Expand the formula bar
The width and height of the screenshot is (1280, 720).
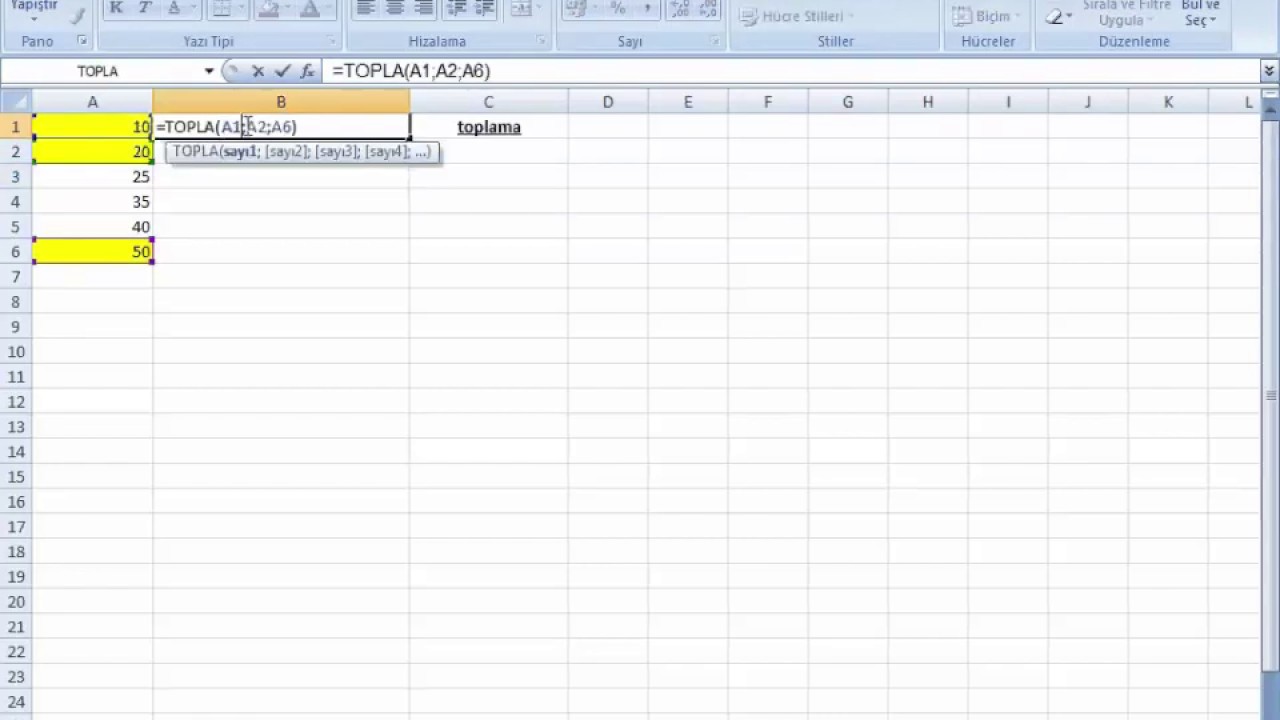pyautogui.click(x=1269, y=71)
